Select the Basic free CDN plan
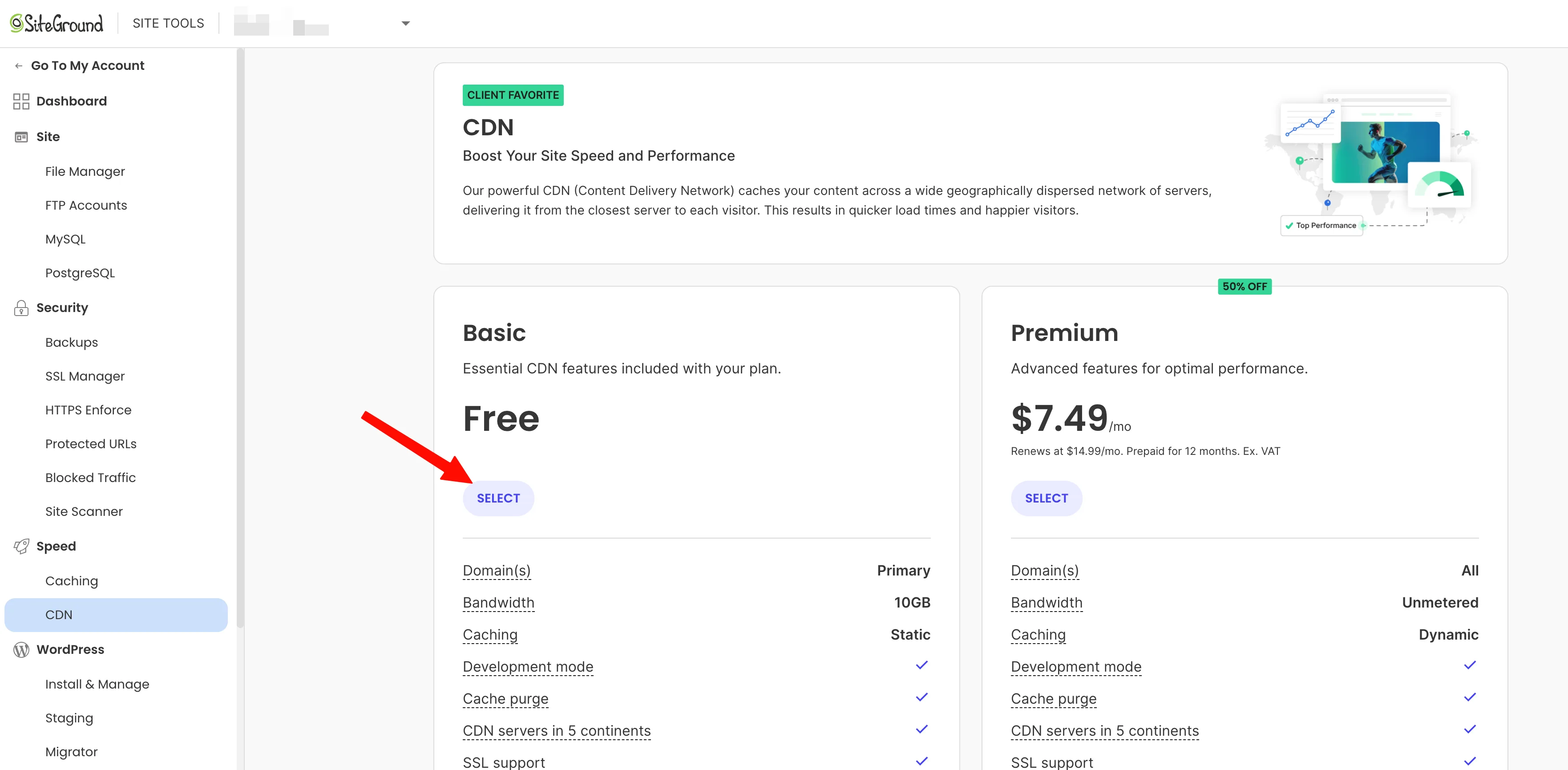The height and width of the screenshot is (770, 1568). [x=498, y=498]
